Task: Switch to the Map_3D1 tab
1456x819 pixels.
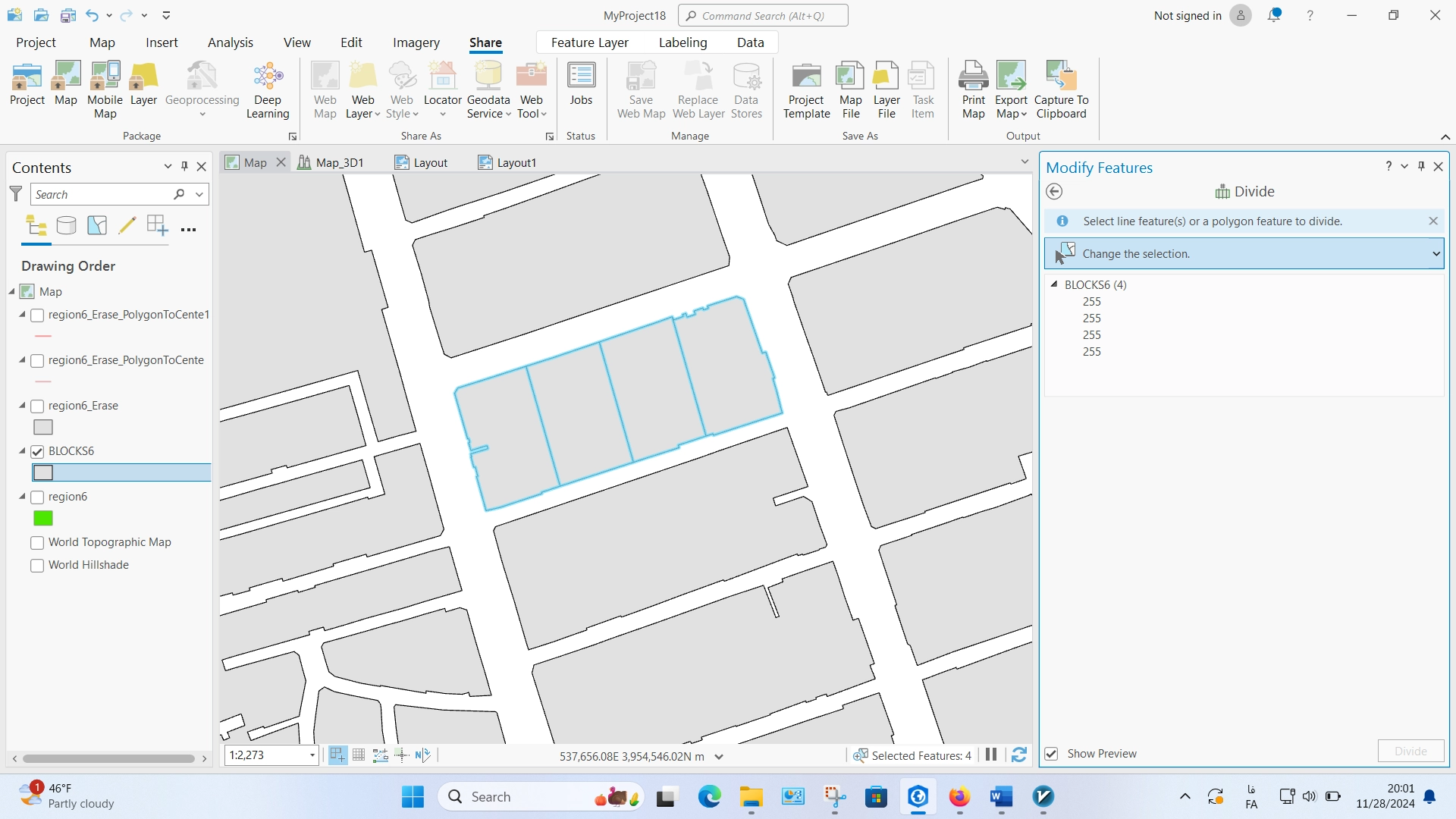Action: click(x=339, y=162)
